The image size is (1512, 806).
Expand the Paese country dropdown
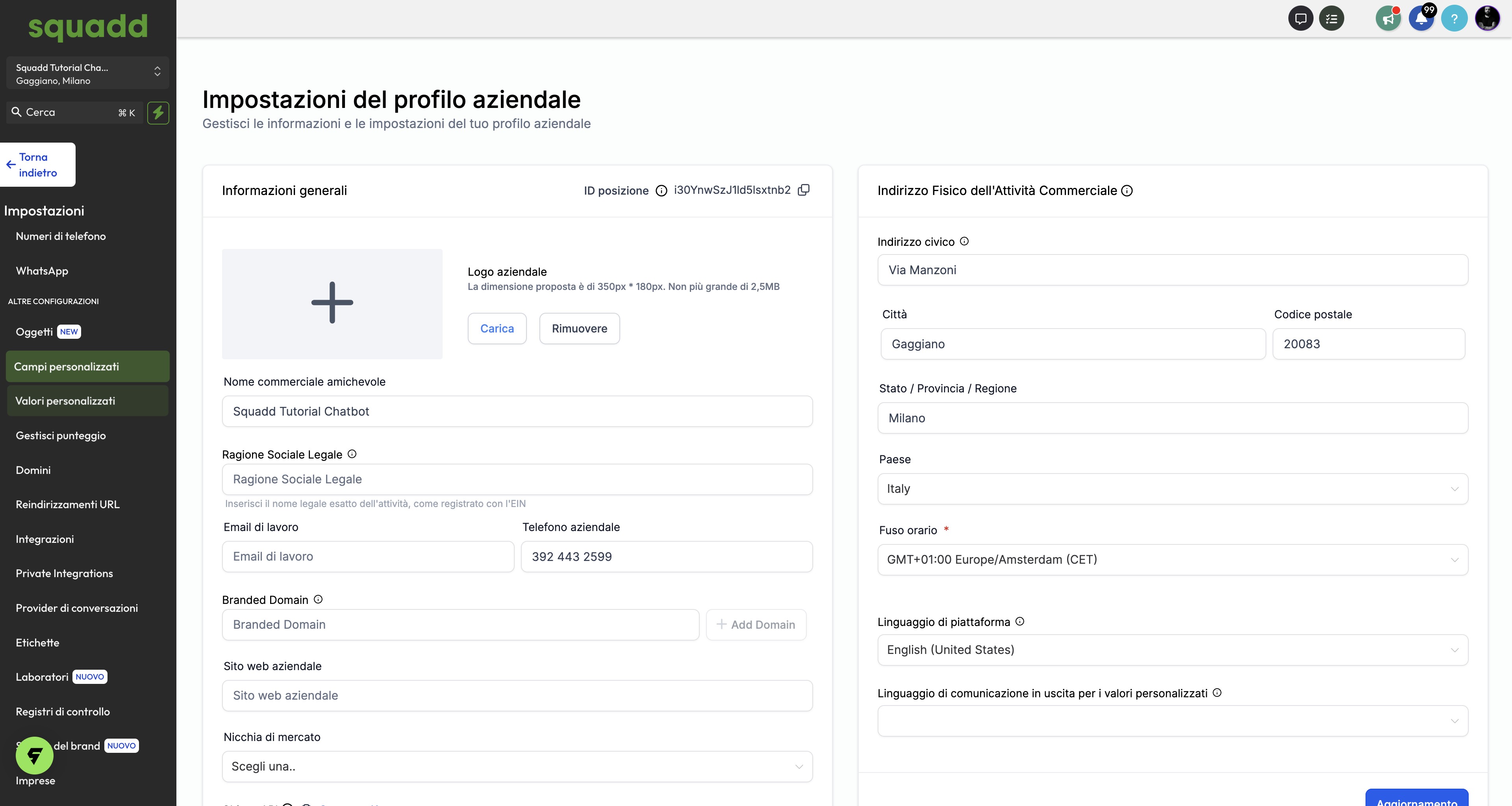click(x=1172, y=489)
